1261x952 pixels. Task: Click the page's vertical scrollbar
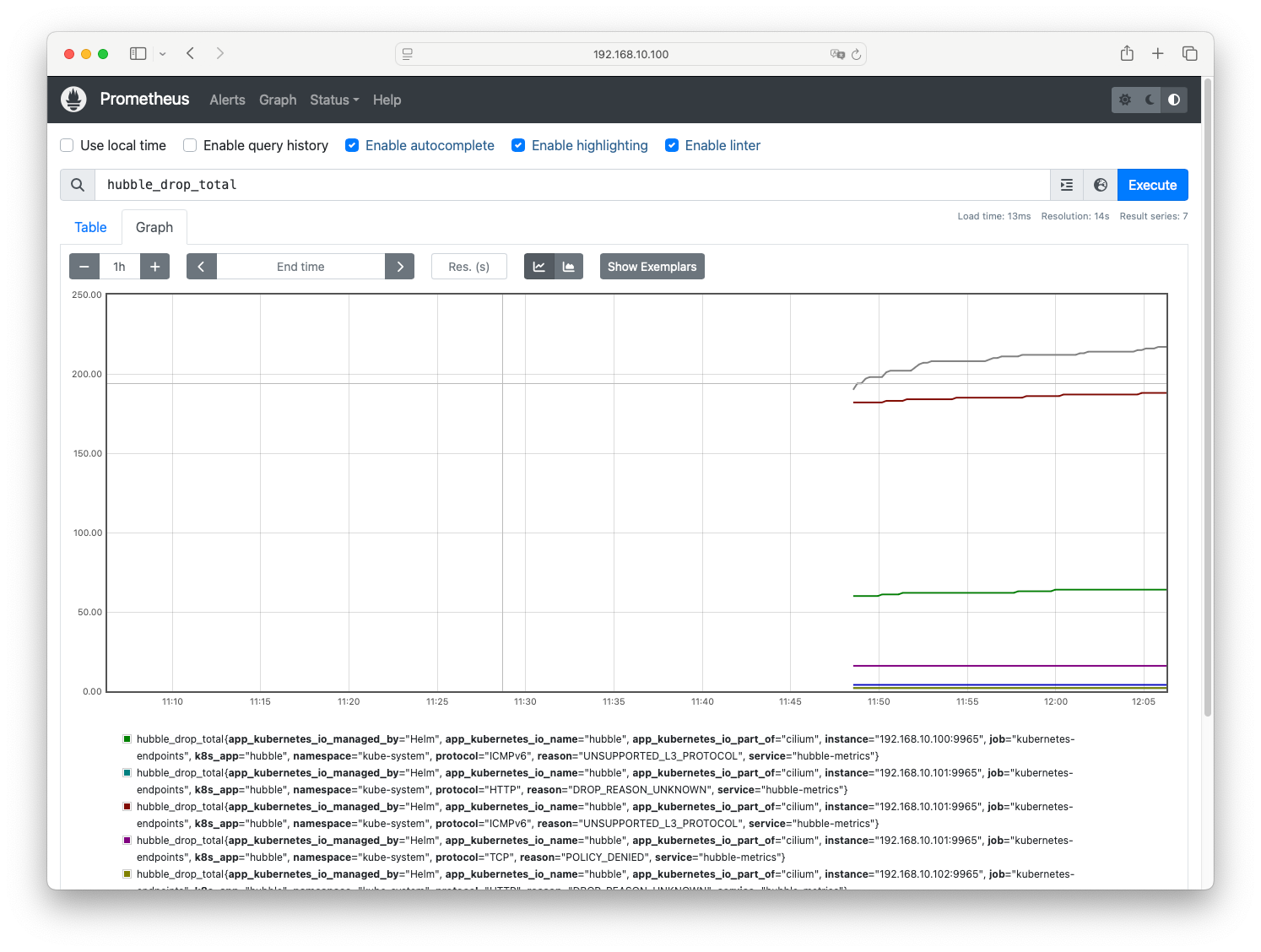tap(1207, 397)
